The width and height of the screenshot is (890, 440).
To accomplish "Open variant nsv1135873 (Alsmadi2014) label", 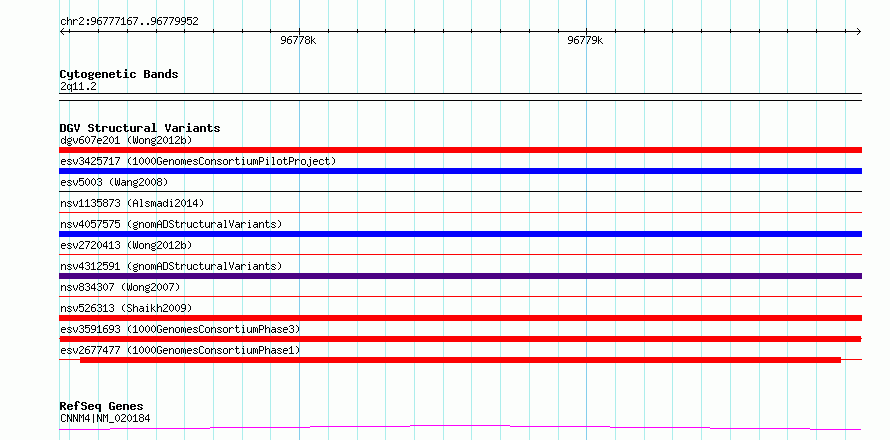I will pyautogui.click(x=132, y=203).
